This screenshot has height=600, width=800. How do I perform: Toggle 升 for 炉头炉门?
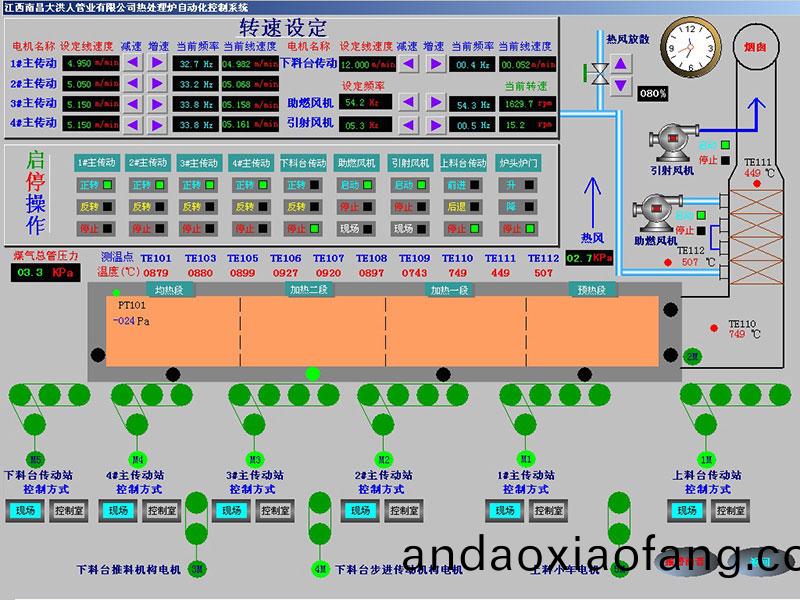pos(518,185)
